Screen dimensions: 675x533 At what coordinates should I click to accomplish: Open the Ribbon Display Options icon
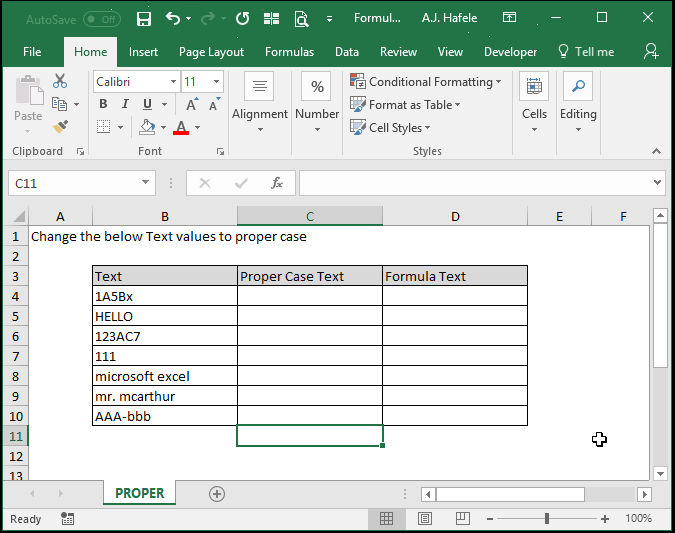pyautogui.click(x=509, y=18)
